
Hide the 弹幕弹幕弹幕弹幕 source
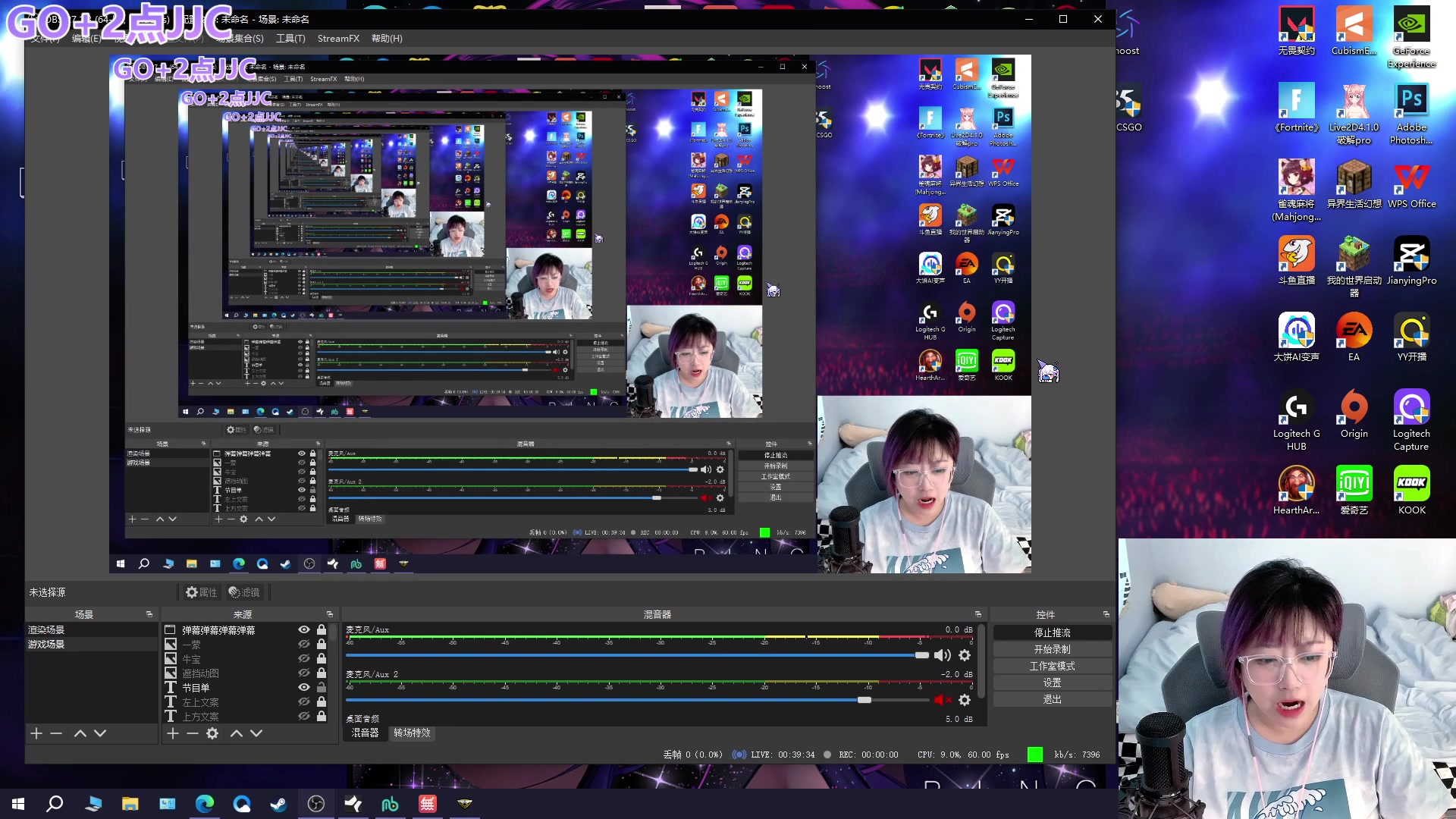pos(303,630)
